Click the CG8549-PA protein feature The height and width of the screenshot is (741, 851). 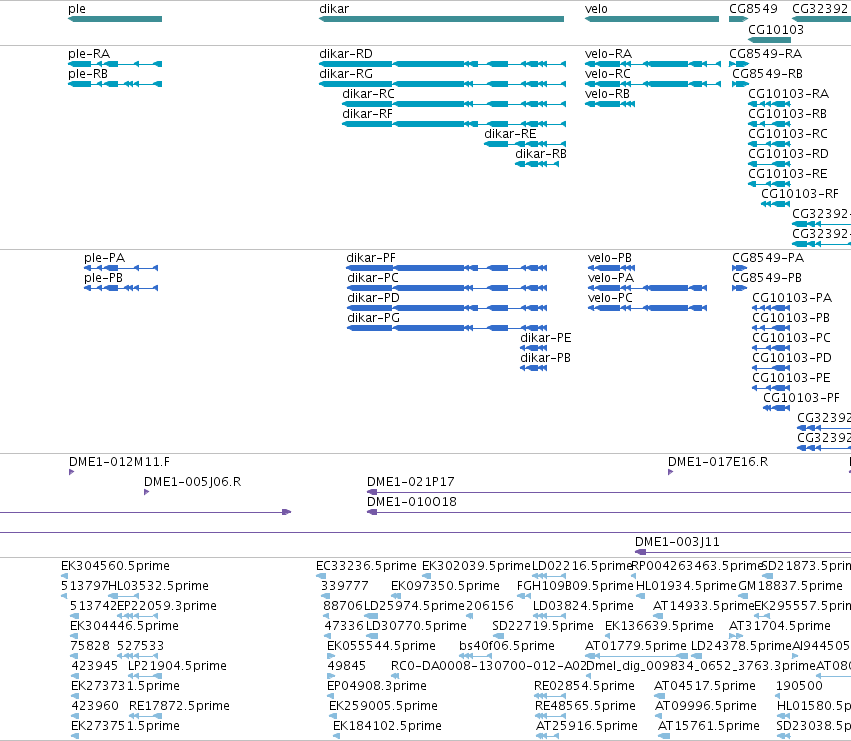(740, 268)
